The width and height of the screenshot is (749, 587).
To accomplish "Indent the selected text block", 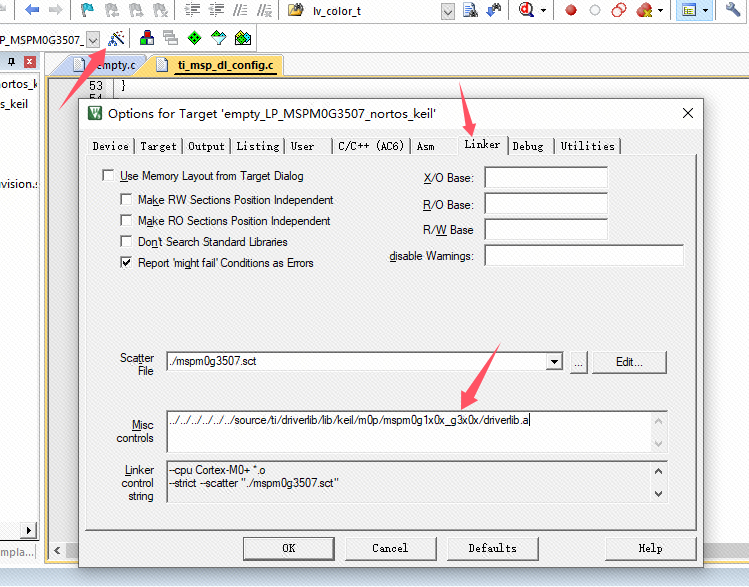I will pyautogui.click(x=193, y=10).
